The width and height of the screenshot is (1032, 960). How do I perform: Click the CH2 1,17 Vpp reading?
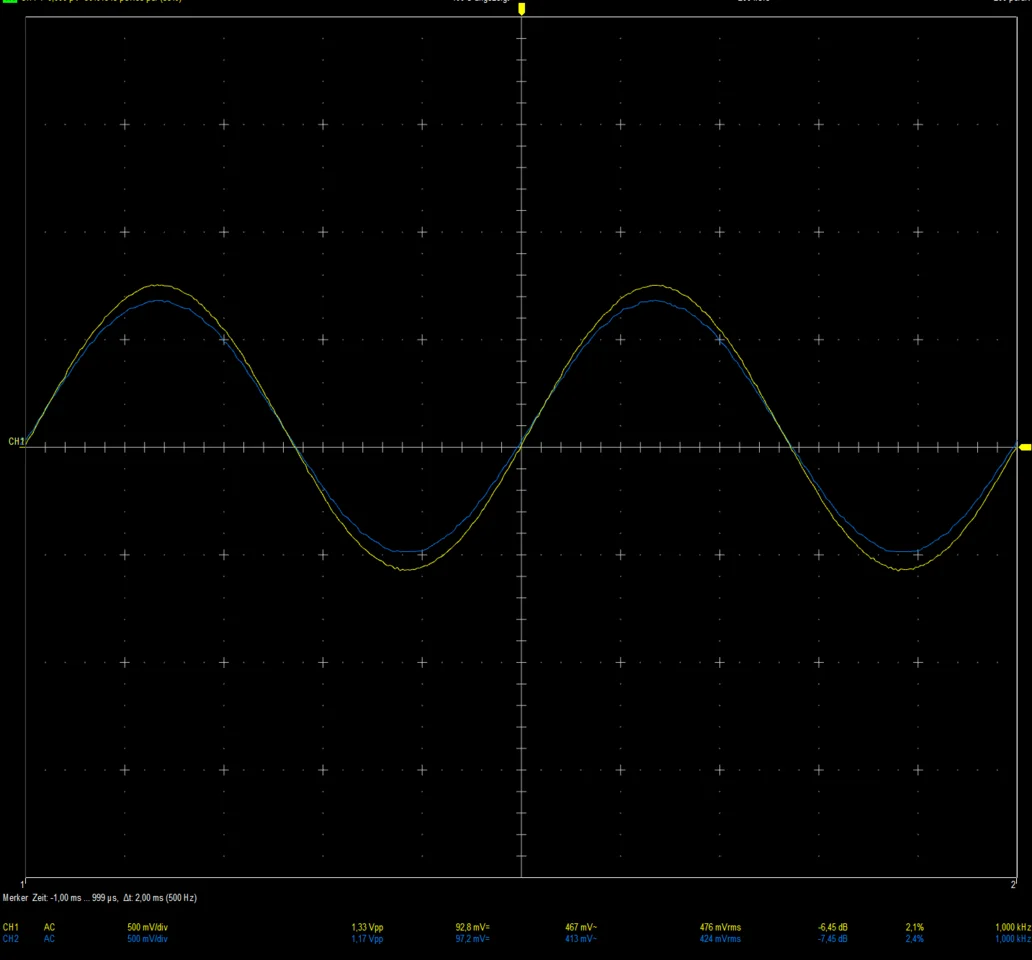click(x=367, y=939)
